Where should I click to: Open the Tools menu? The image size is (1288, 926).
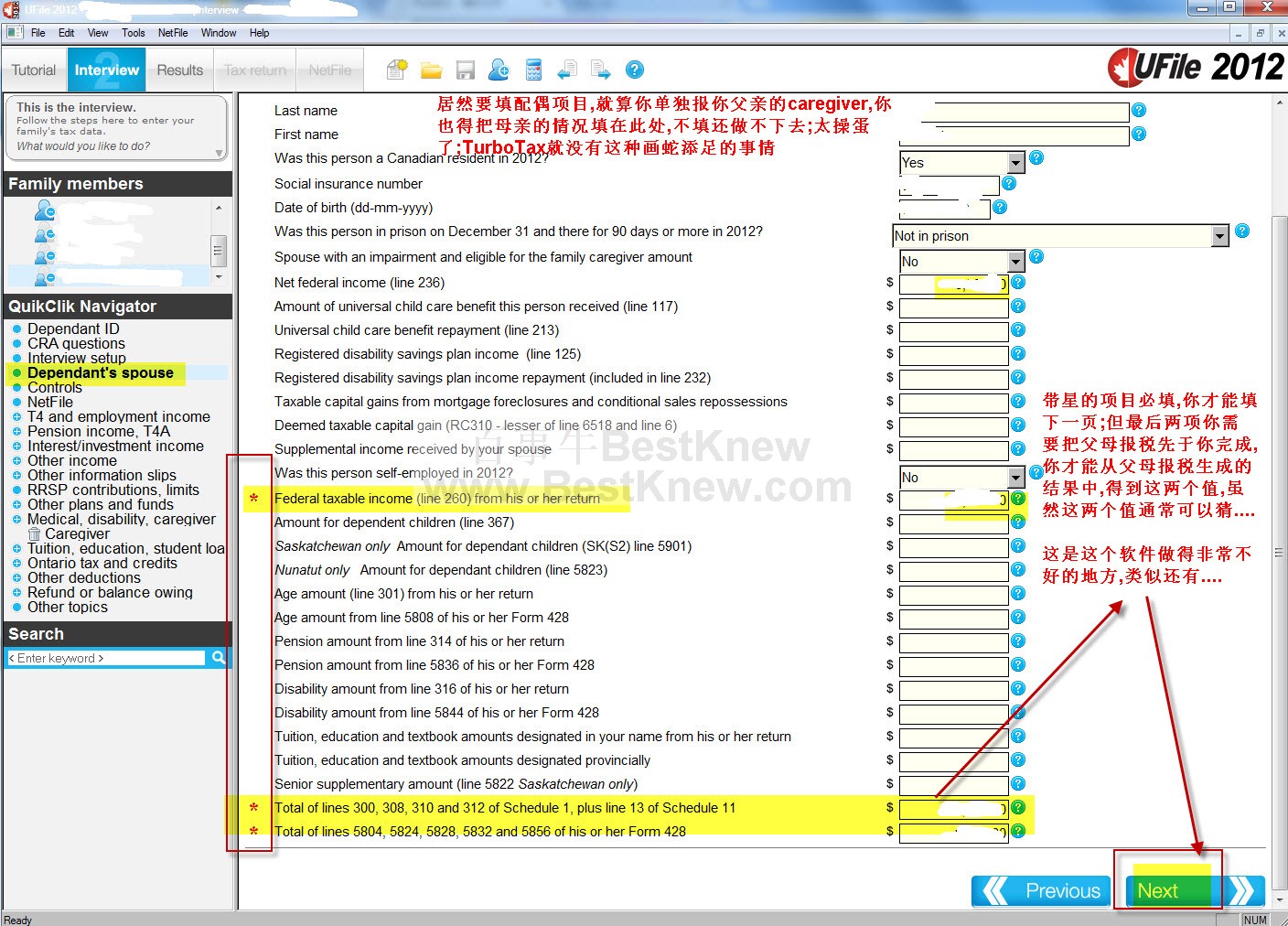pyautogui.click(x=134, y=33)
